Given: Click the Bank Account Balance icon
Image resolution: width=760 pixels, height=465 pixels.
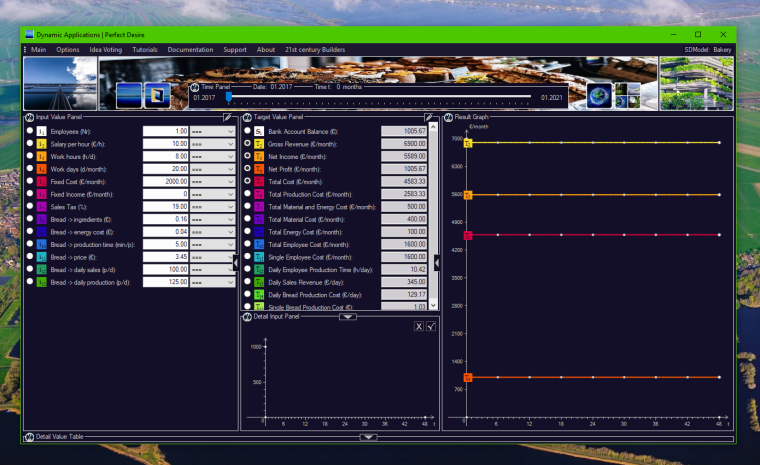Looking at the screenshot, I should [x=258, y=131].
